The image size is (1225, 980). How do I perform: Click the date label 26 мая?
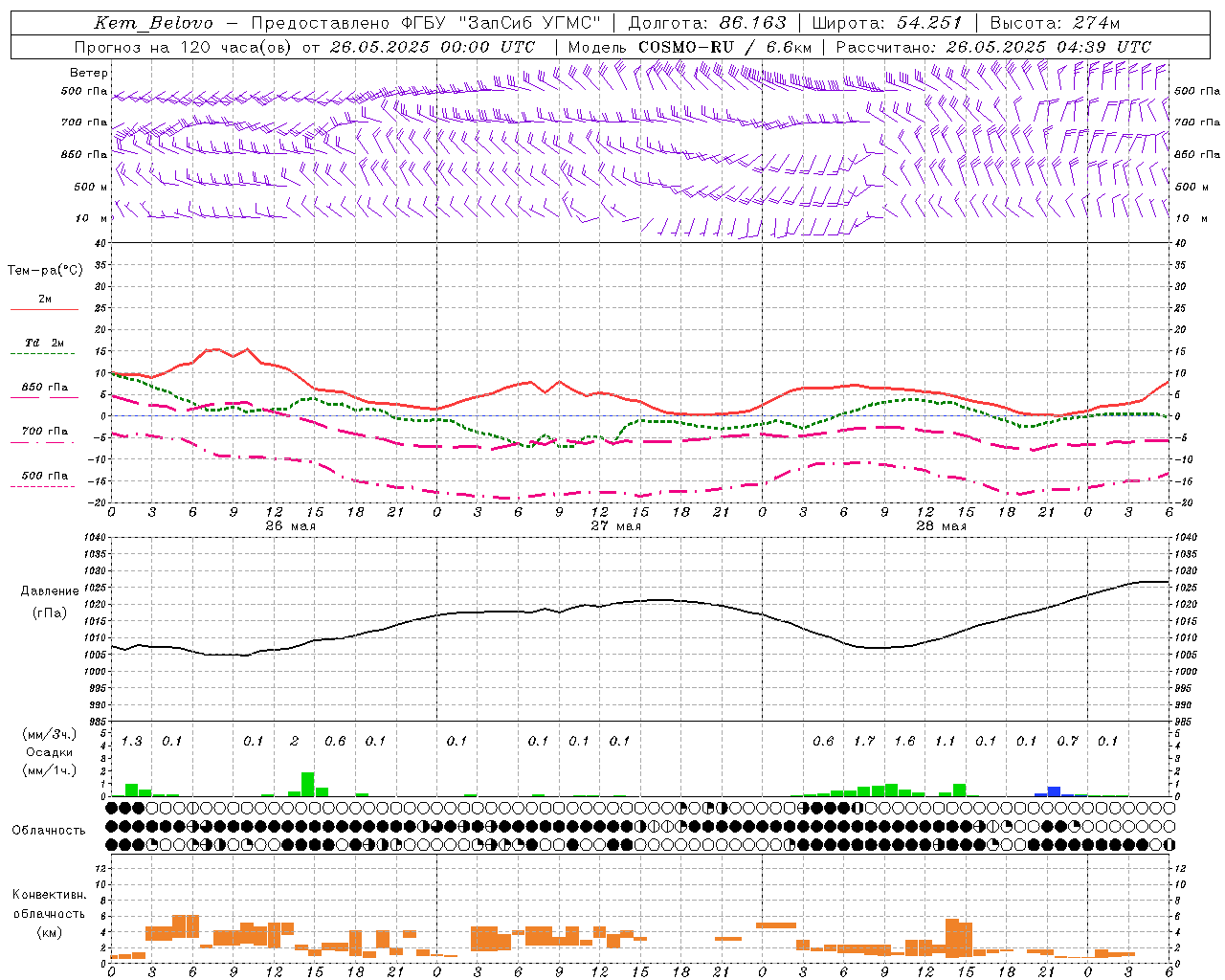click(290, 526)
